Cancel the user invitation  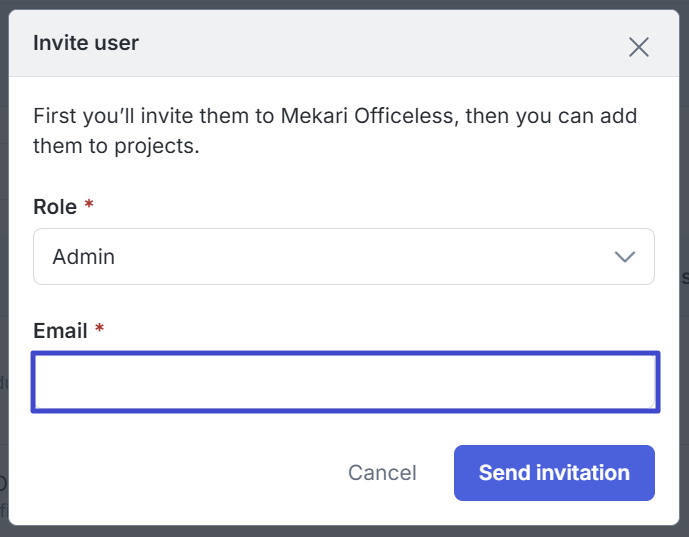(x=382, y=473)
